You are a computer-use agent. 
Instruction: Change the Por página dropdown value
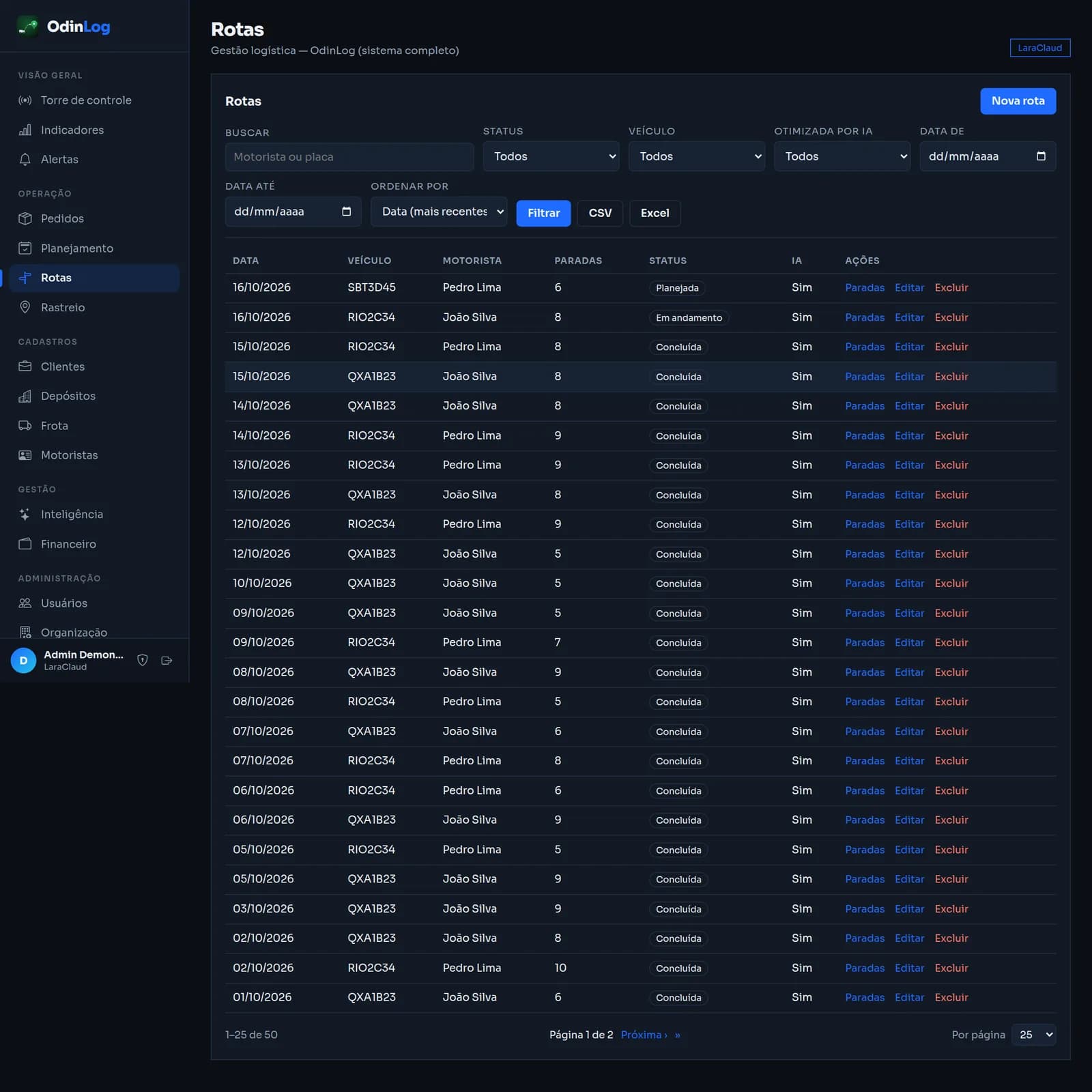pos(1034,1035)
